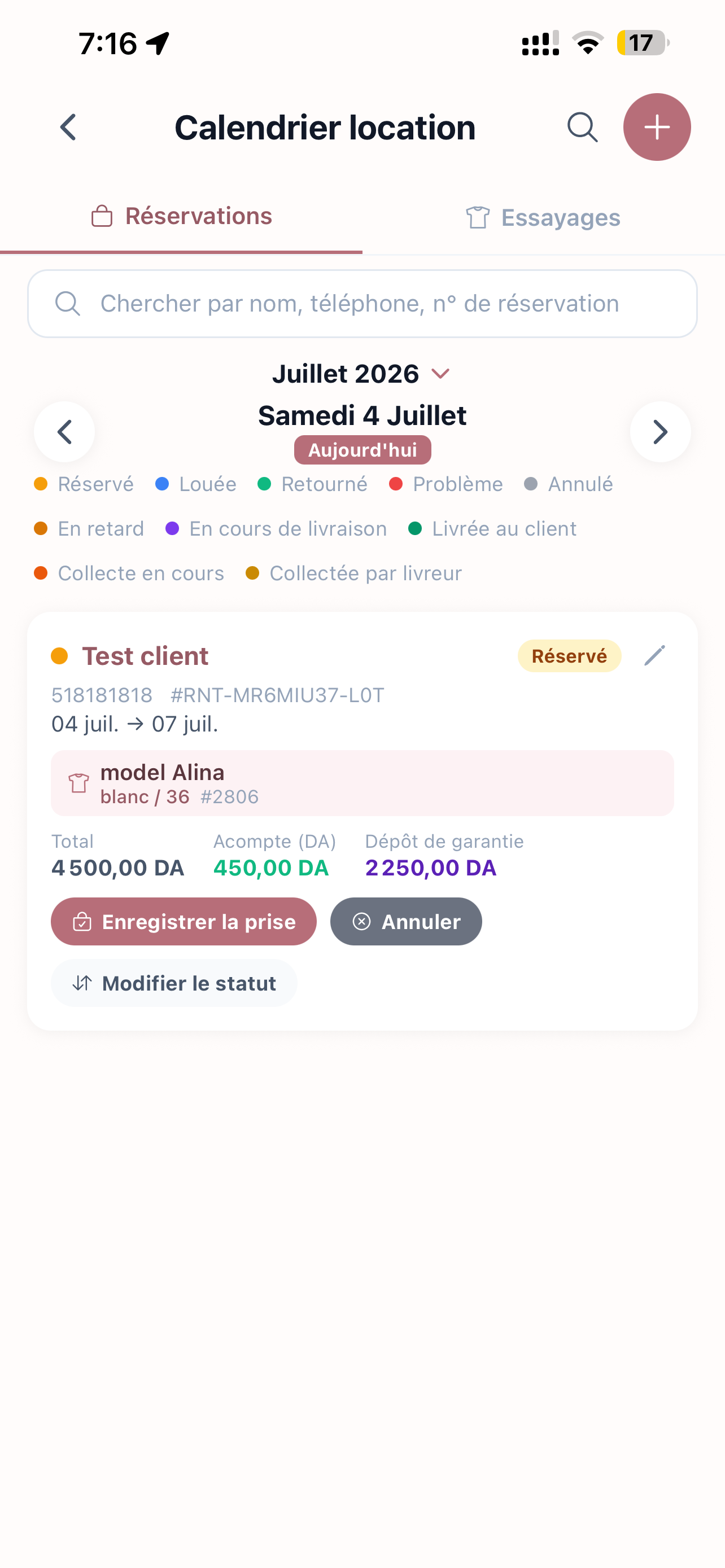Viewport: 725px width, 1568px height.
Task: Tap the back arrow in the header
Action: pos(68,127)
